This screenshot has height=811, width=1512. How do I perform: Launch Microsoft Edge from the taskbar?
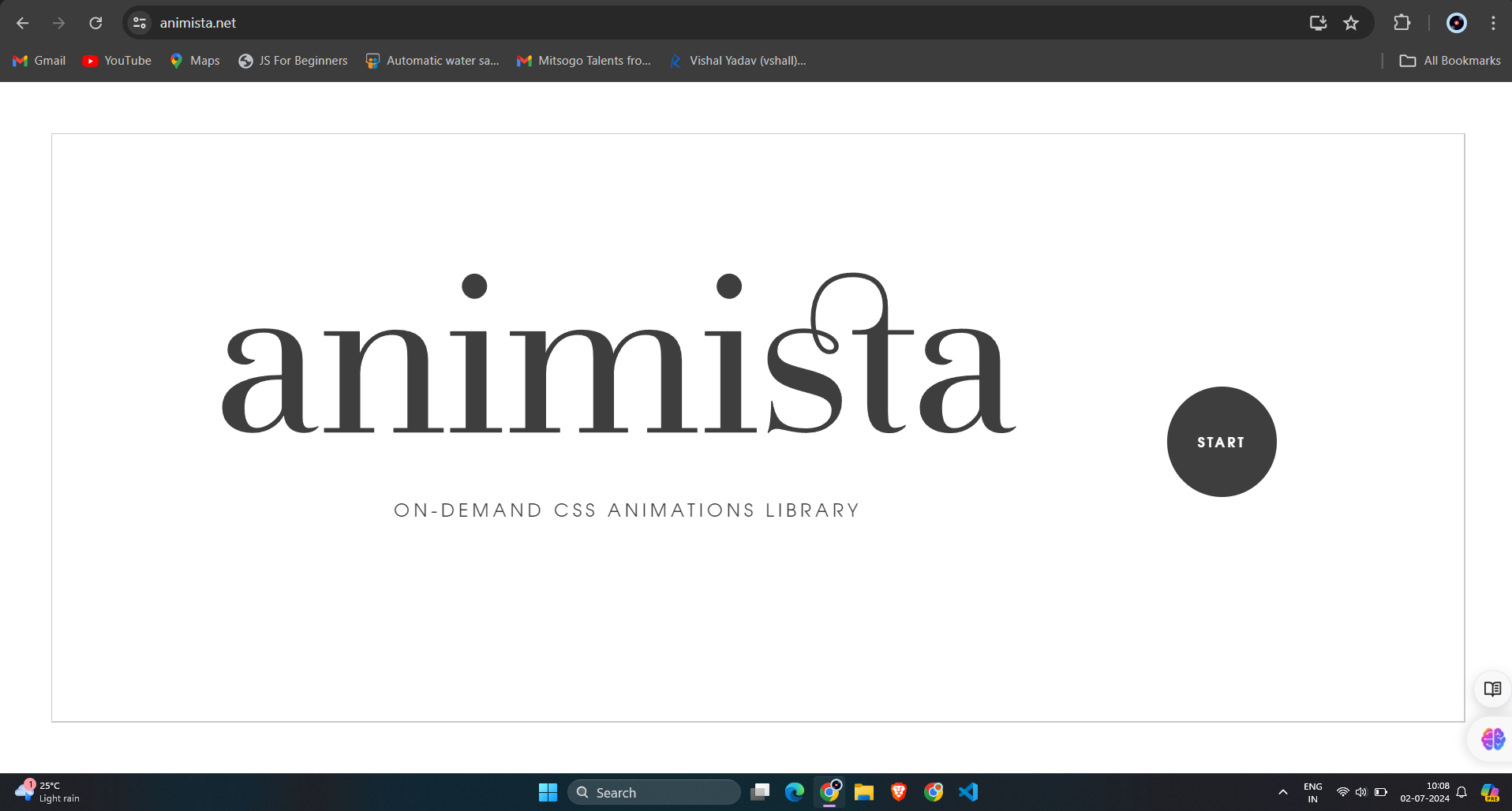[x=795, y=792]
